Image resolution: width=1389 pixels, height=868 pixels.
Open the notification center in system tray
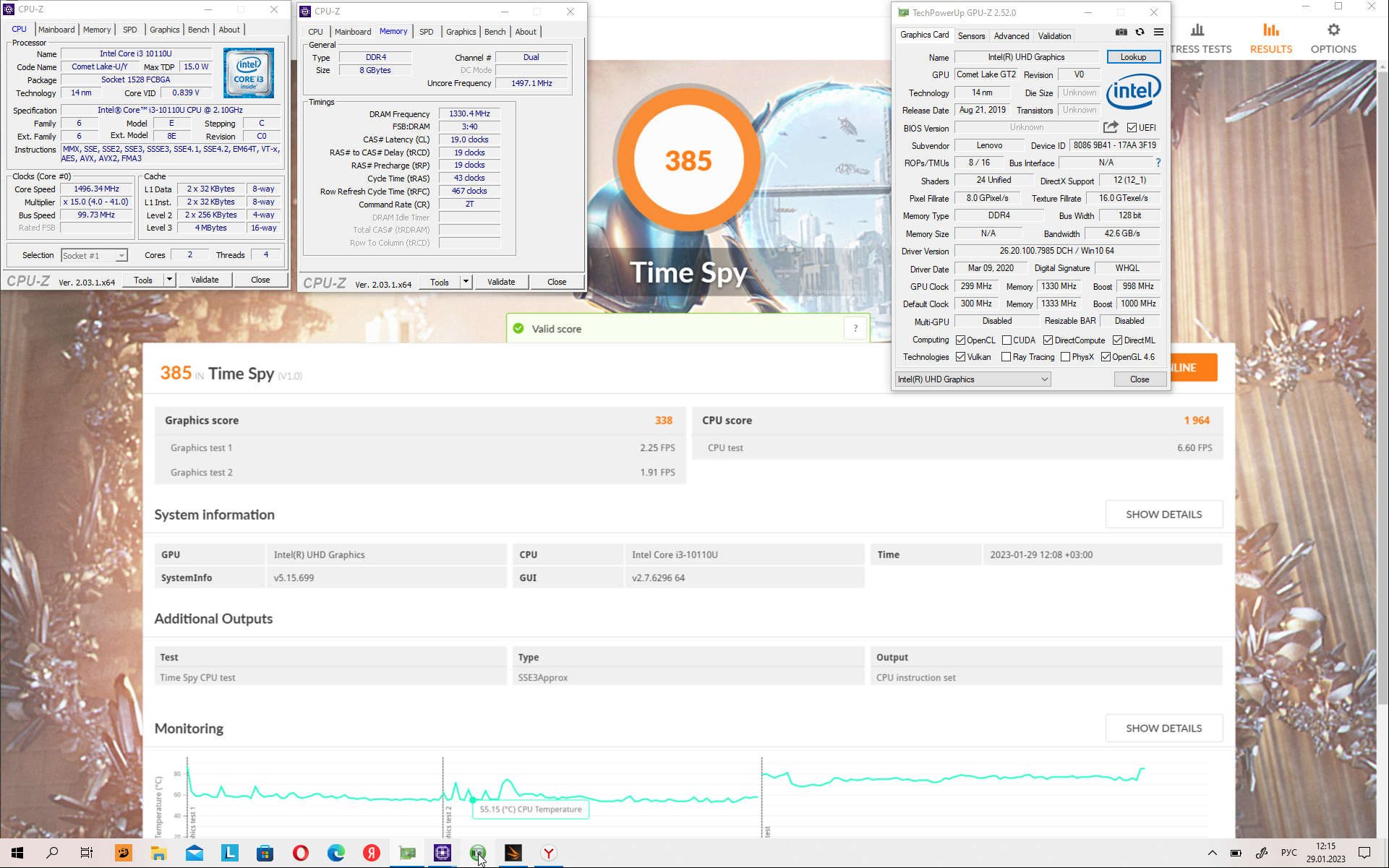click(1364, 853)
